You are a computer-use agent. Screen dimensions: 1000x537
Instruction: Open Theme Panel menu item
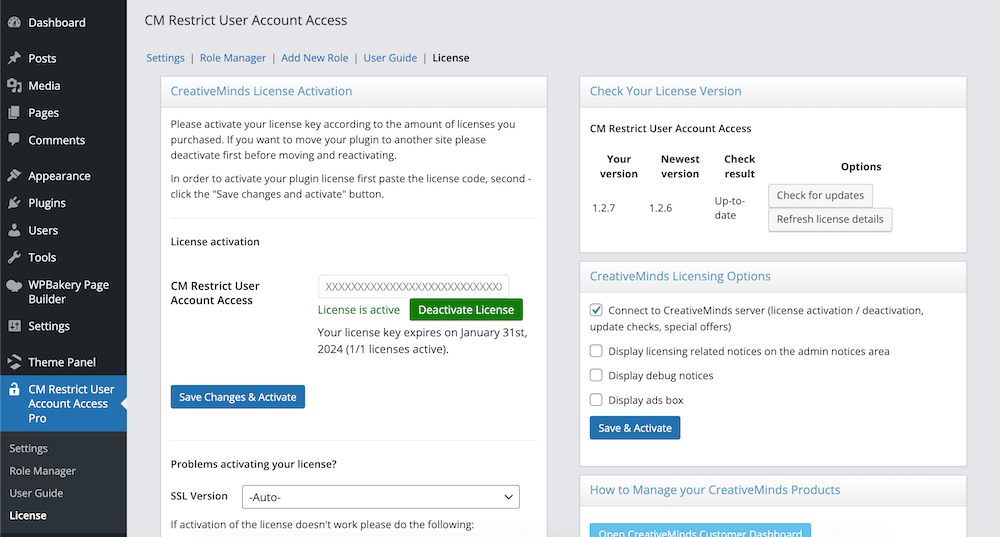(x=63, y=362)
